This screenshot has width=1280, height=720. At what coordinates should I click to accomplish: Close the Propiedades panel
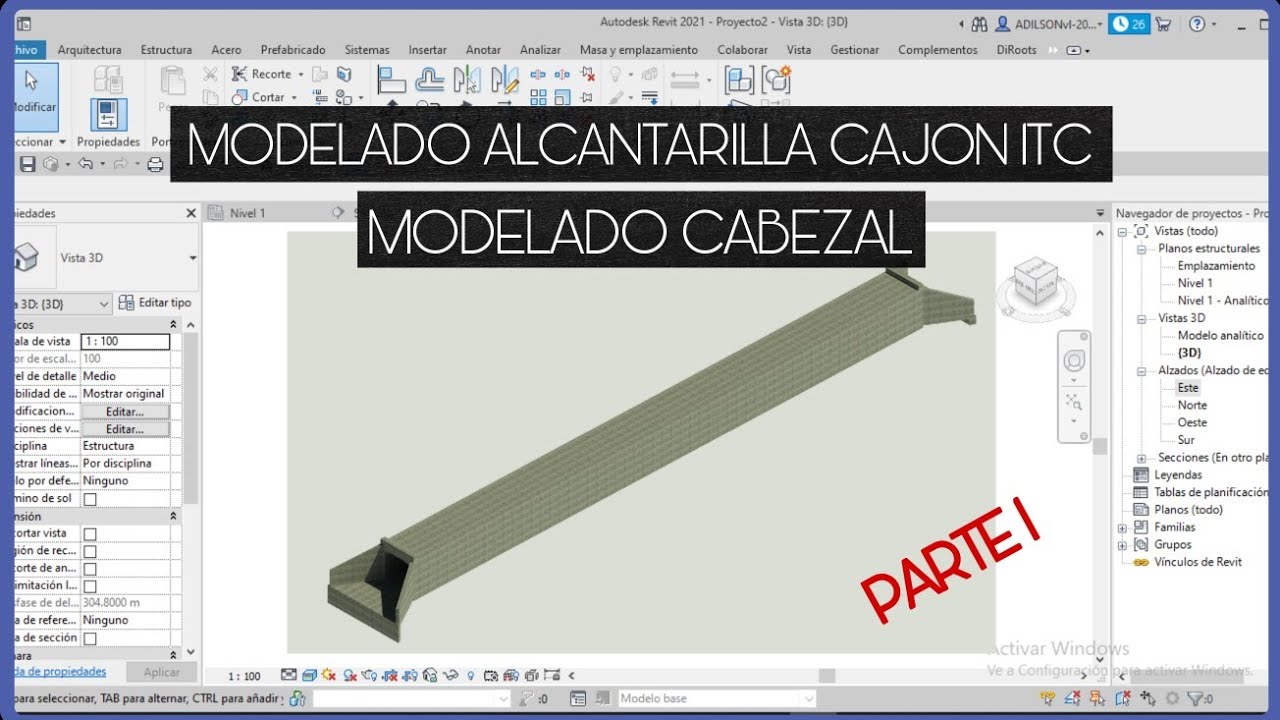pos(191,213)
